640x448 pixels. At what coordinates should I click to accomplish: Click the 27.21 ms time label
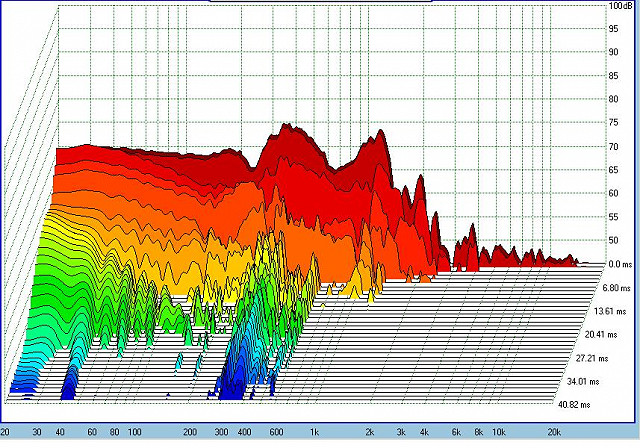pyautogui.click(x=592, y=358)
